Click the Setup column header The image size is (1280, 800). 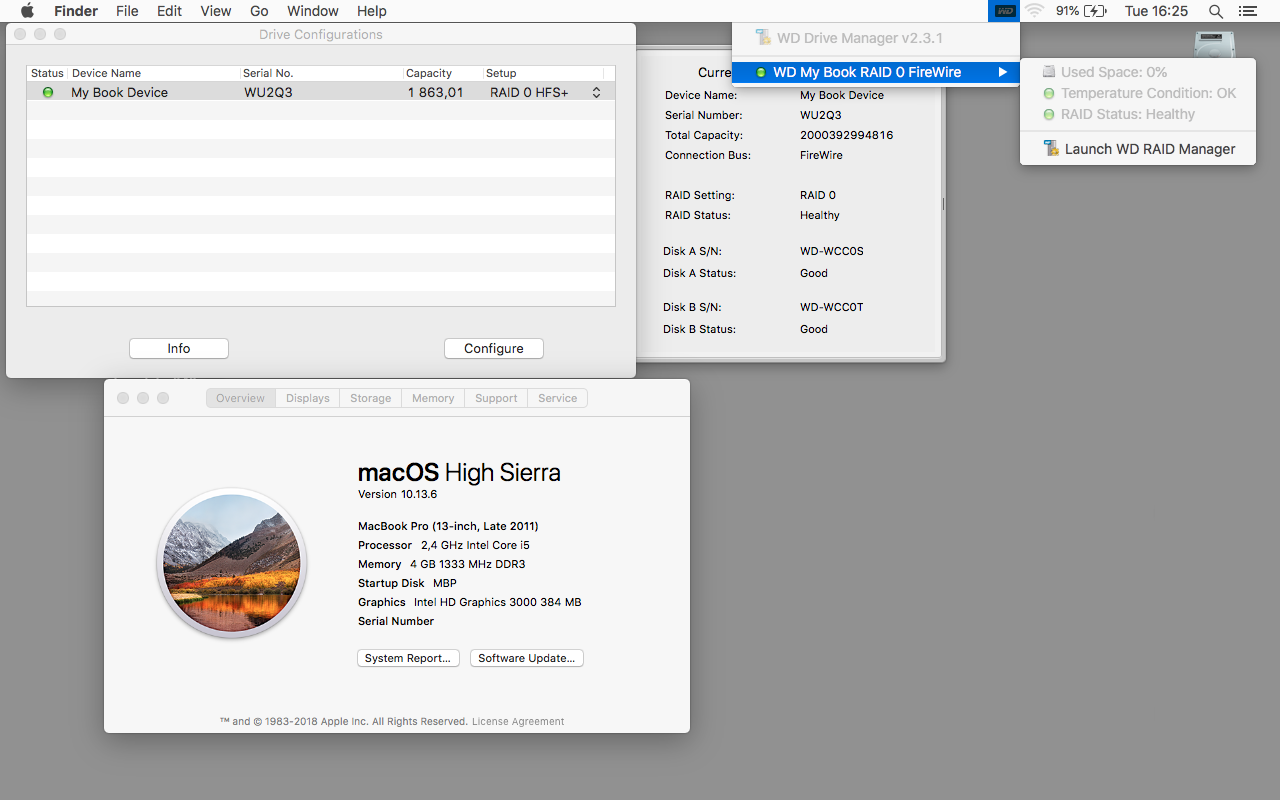(544, 73)
